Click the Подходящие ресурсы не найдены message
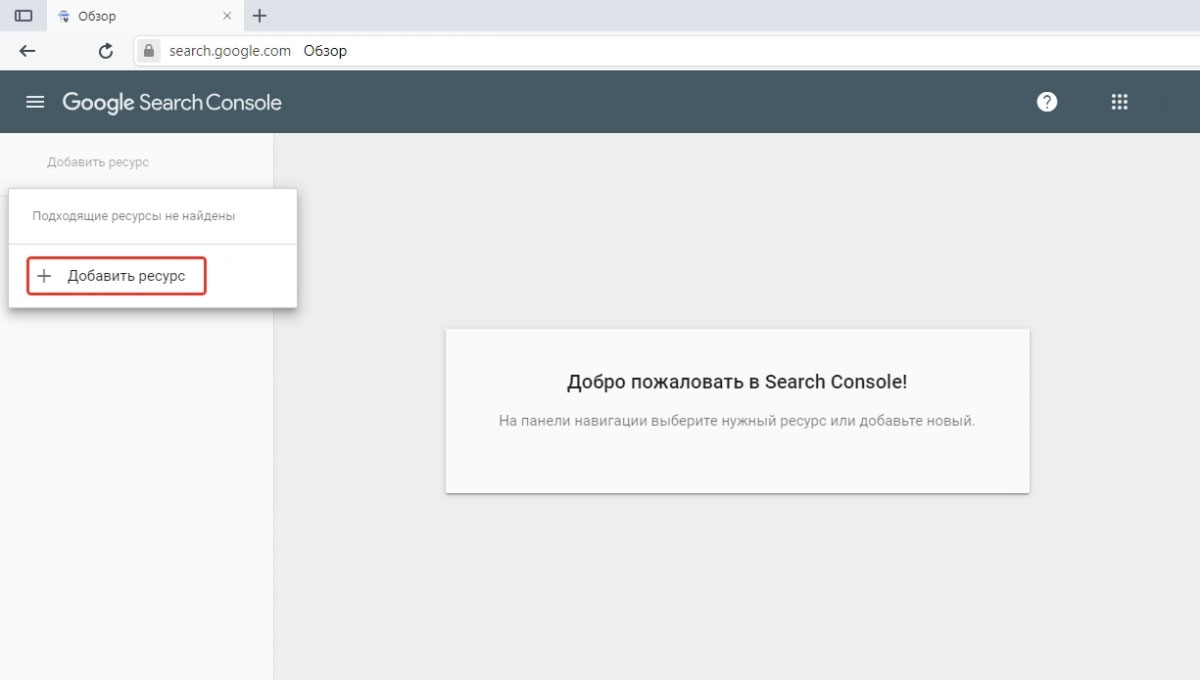 pyautogui.click(x=134, y=216)
